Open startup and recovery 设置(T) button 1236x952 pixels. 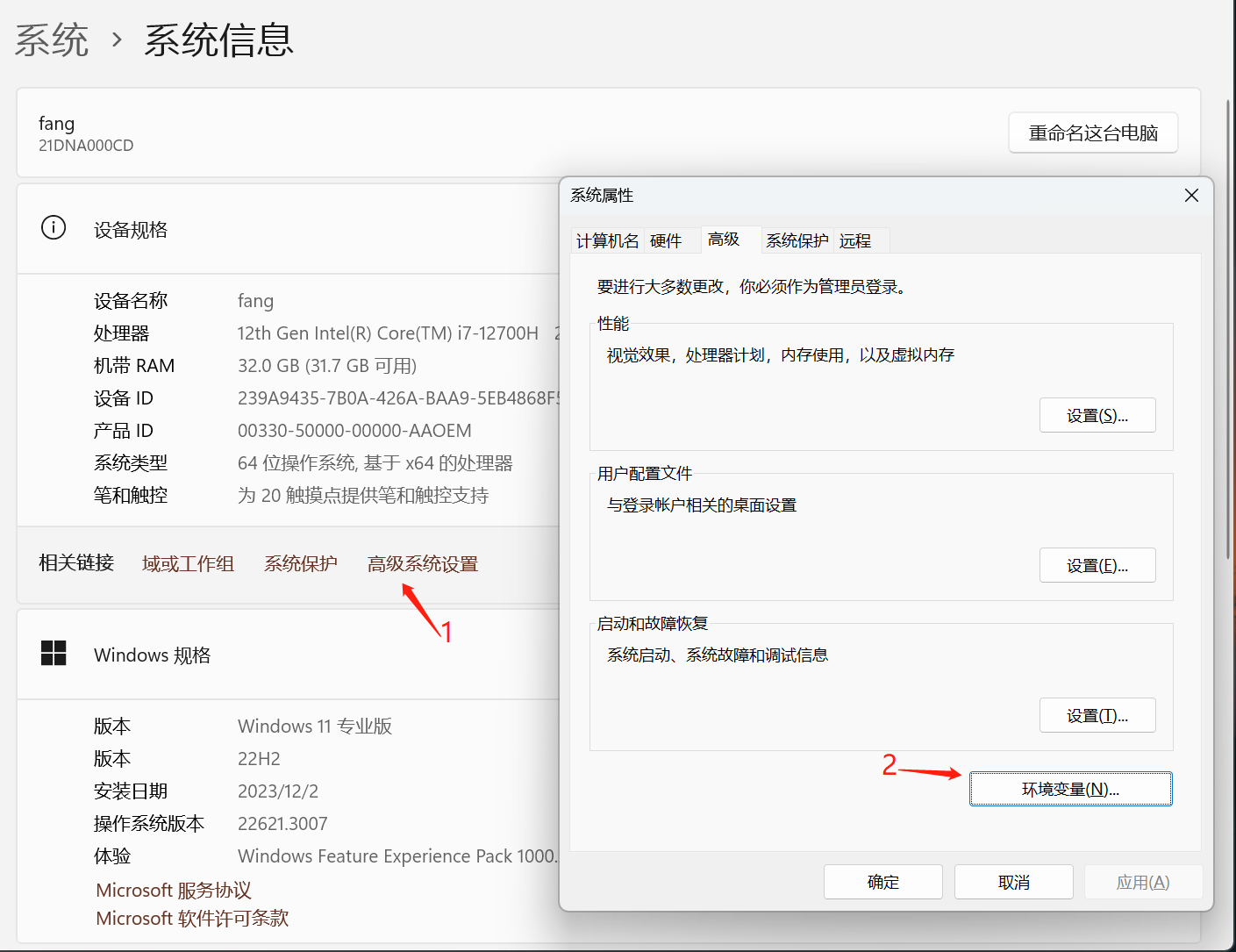pos(1097,715)
